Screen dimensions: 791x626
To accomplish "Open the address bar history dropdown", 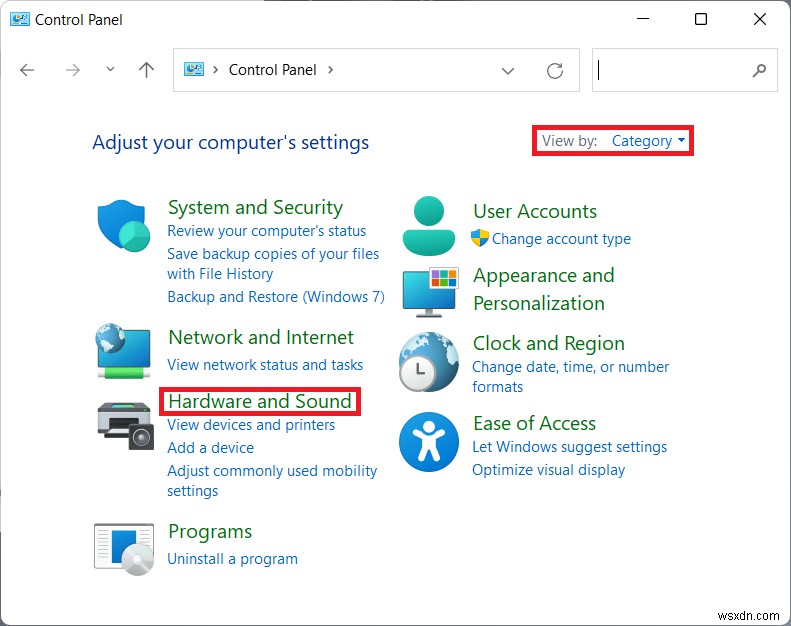I will click(508, 70).
